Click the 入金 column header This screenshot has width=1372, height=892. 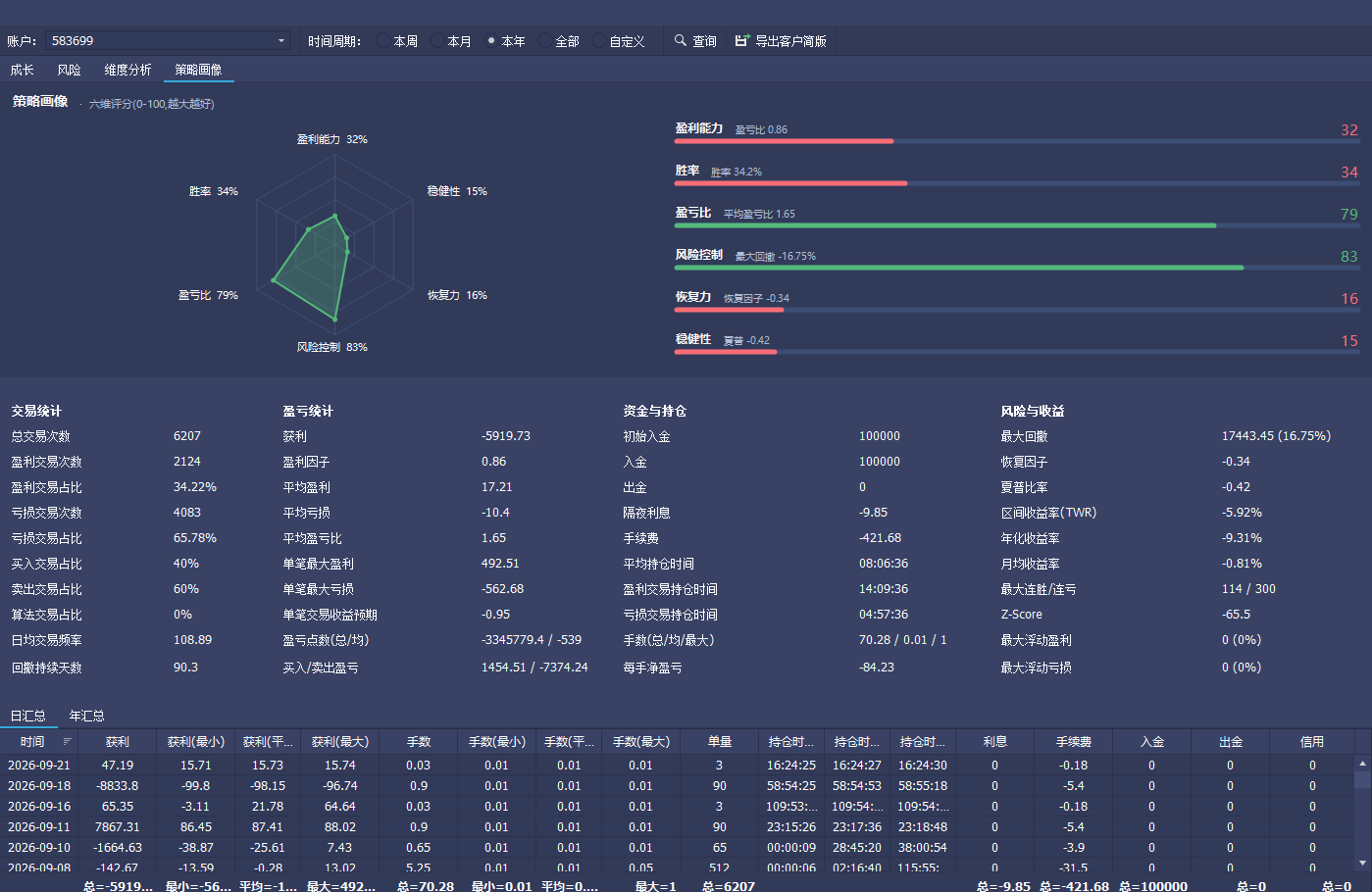[1151, 742]
